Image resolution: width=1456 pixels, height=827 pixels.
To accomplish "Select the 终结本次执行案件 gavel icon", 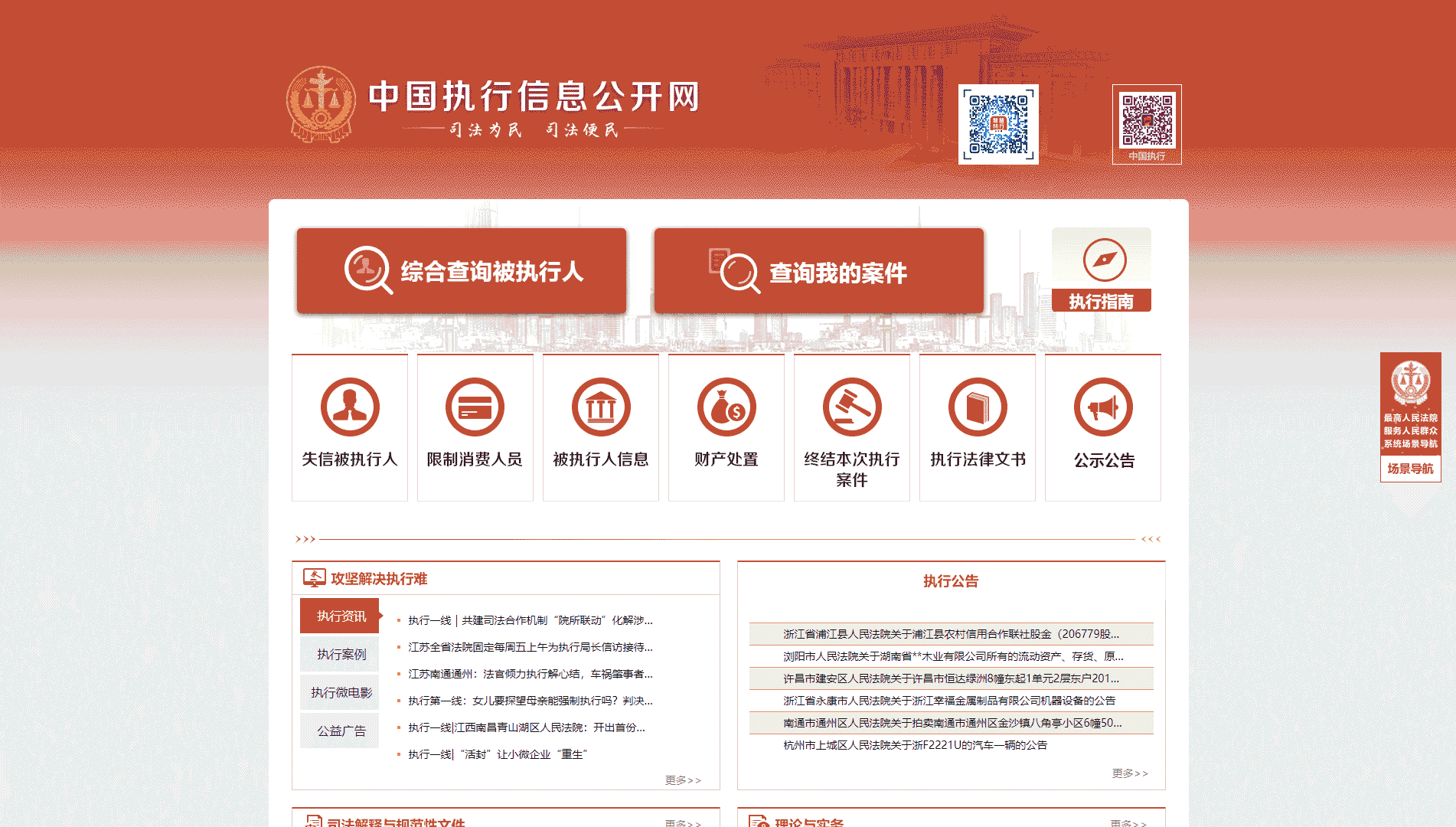I will (x=852, y=407).
